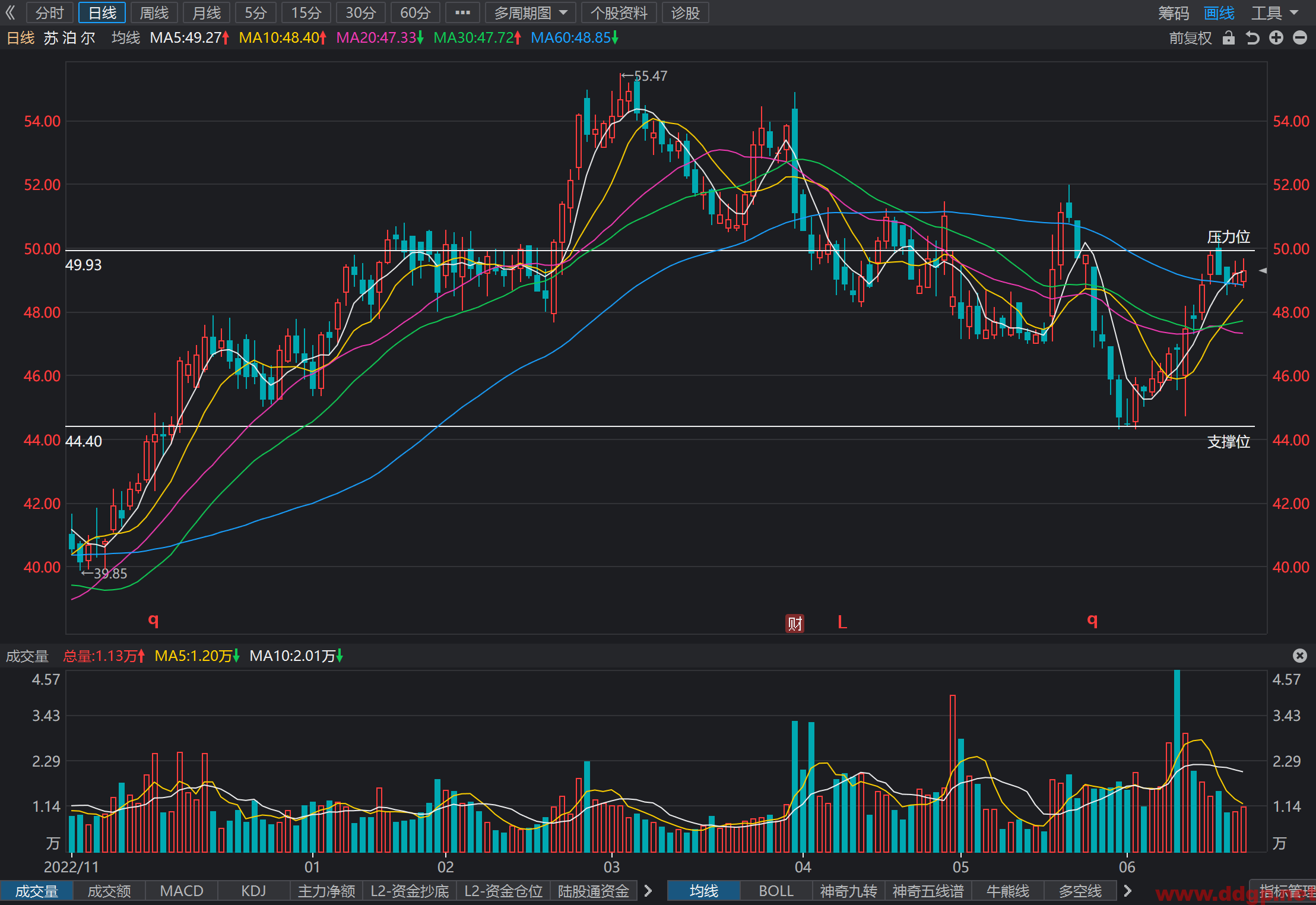Open the more periods ellipsis button
1316x905 pixels.
click(x=462, y=12)
